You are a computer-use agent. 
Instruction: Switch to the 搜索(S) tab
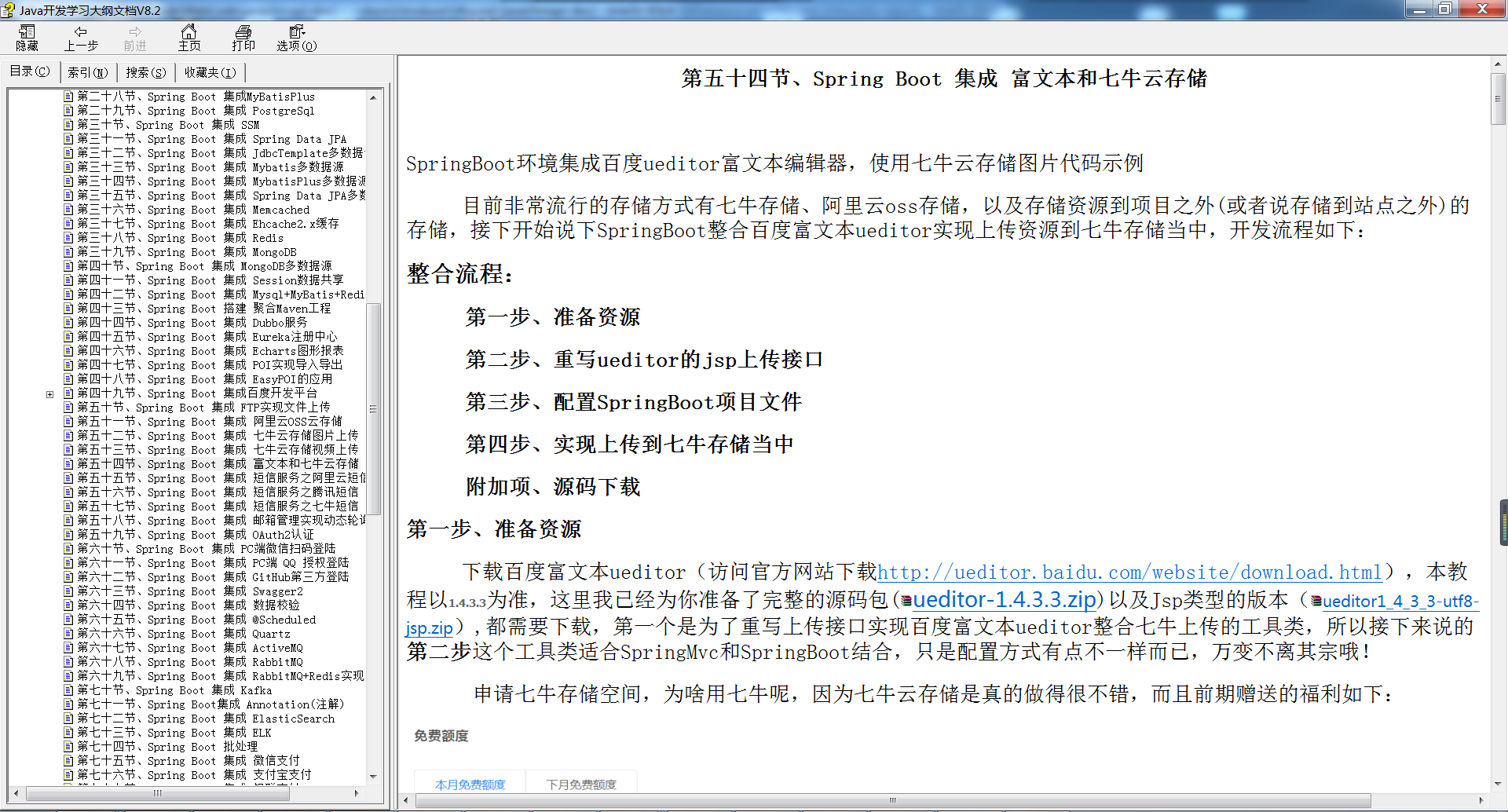(x=146, y=72)
